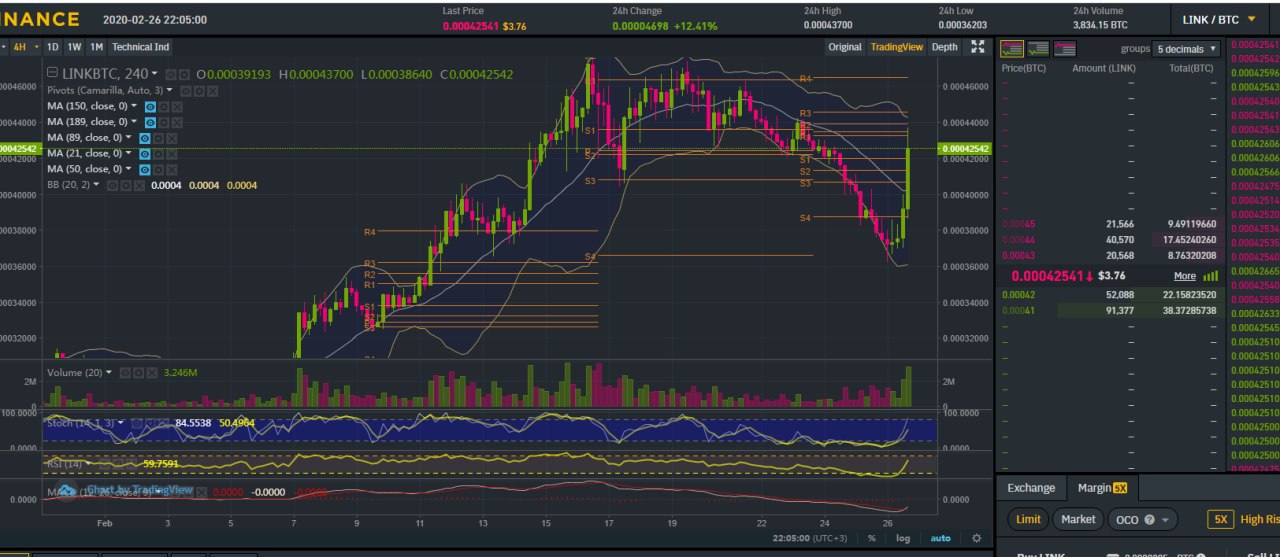The height and width of the screenshot is (557, 1280).
Task: Toggle visibility of Pivots Camarilla indicator
Action: (186, 91)
